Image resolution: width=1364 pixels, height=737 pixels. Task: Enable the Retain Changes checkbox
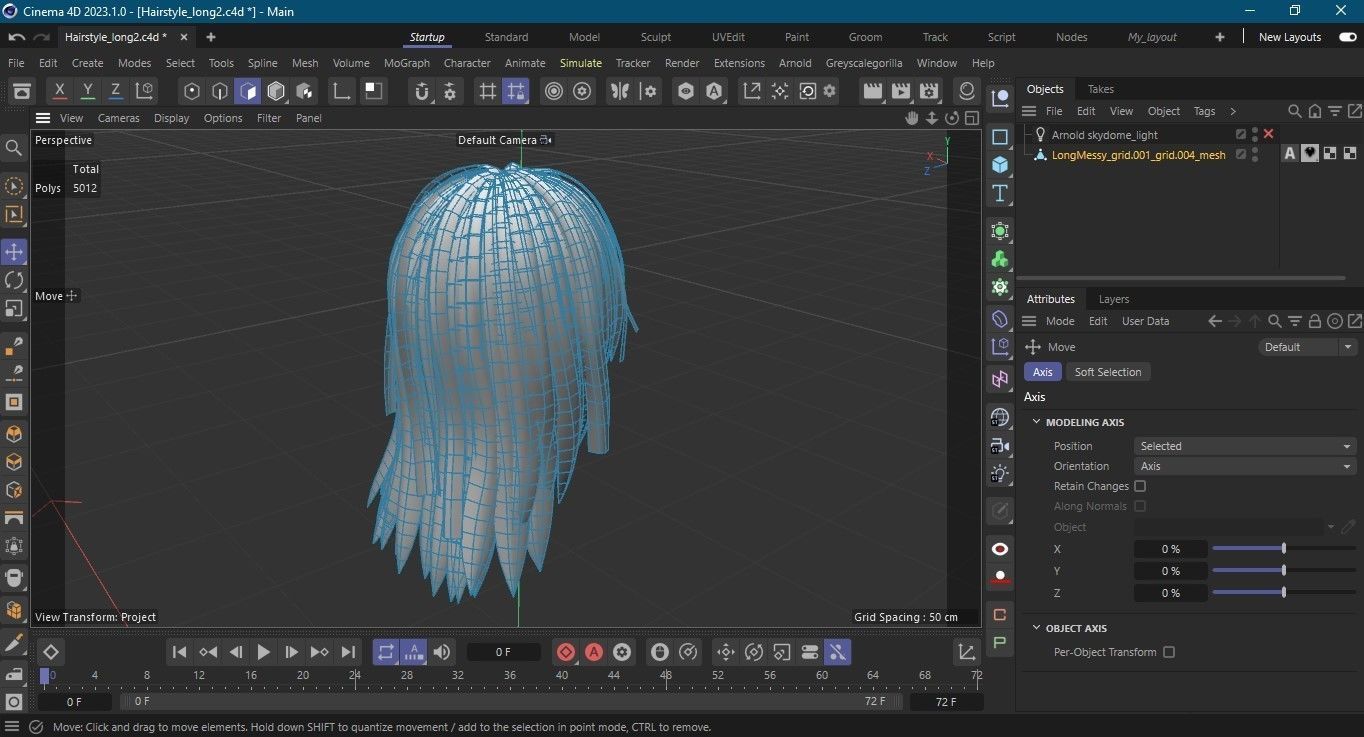pyautogui.click(x=1140, y=486)
